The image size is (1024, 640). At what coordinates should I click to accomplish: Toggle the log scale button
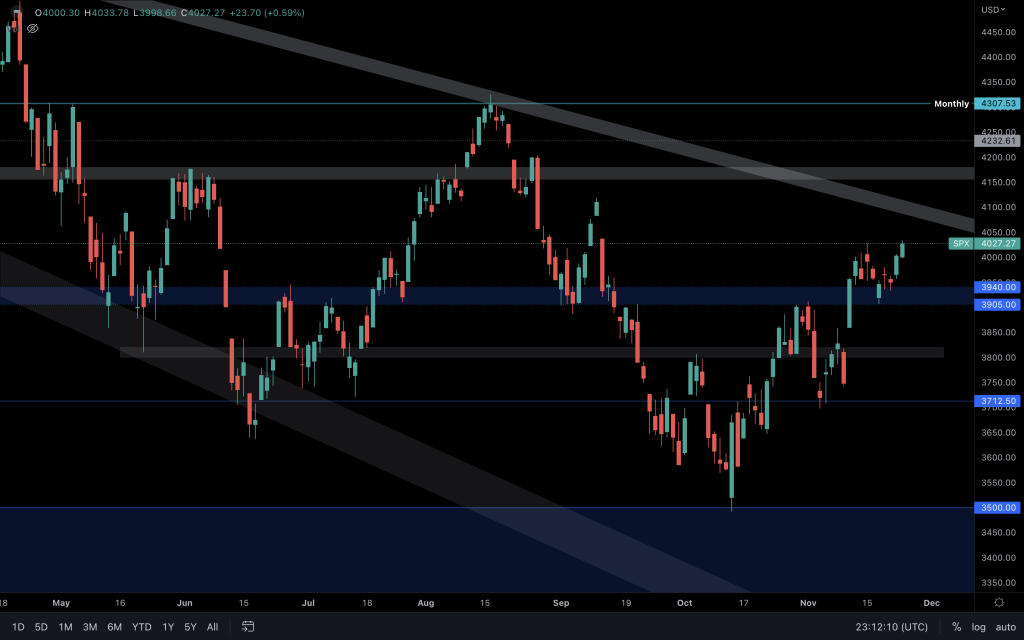[x=978, y=627]
